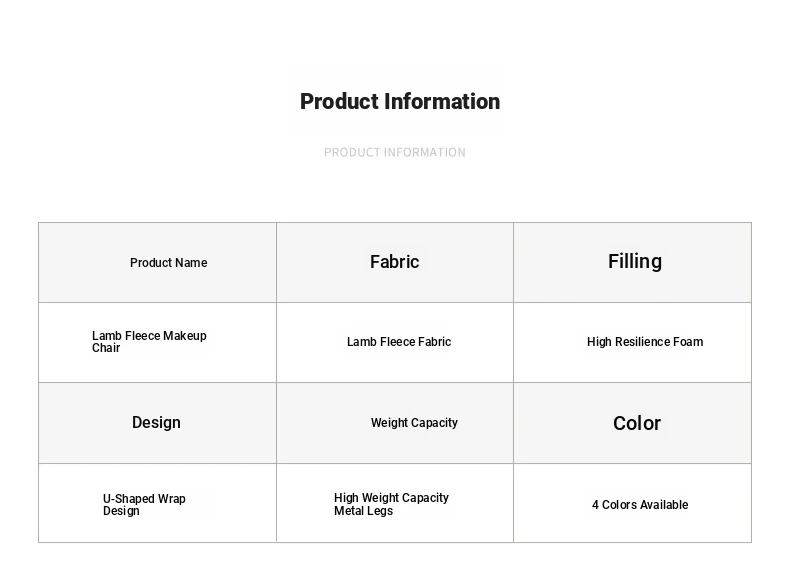Select the 4 Colors Available cell
790x577 pixels.
pos(632,503)
